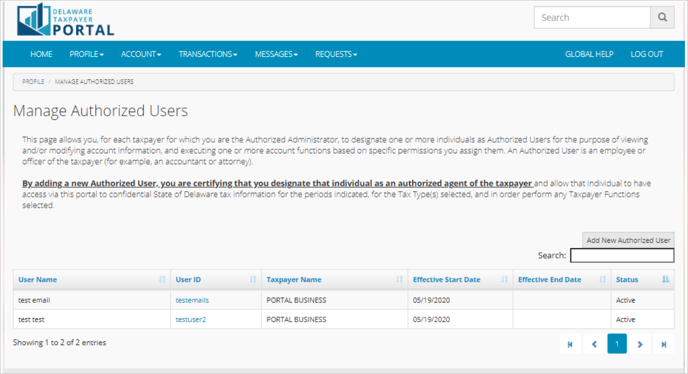Sort by Status column arrows
Viewport: 688px width, 374px height.
point(666,280)
